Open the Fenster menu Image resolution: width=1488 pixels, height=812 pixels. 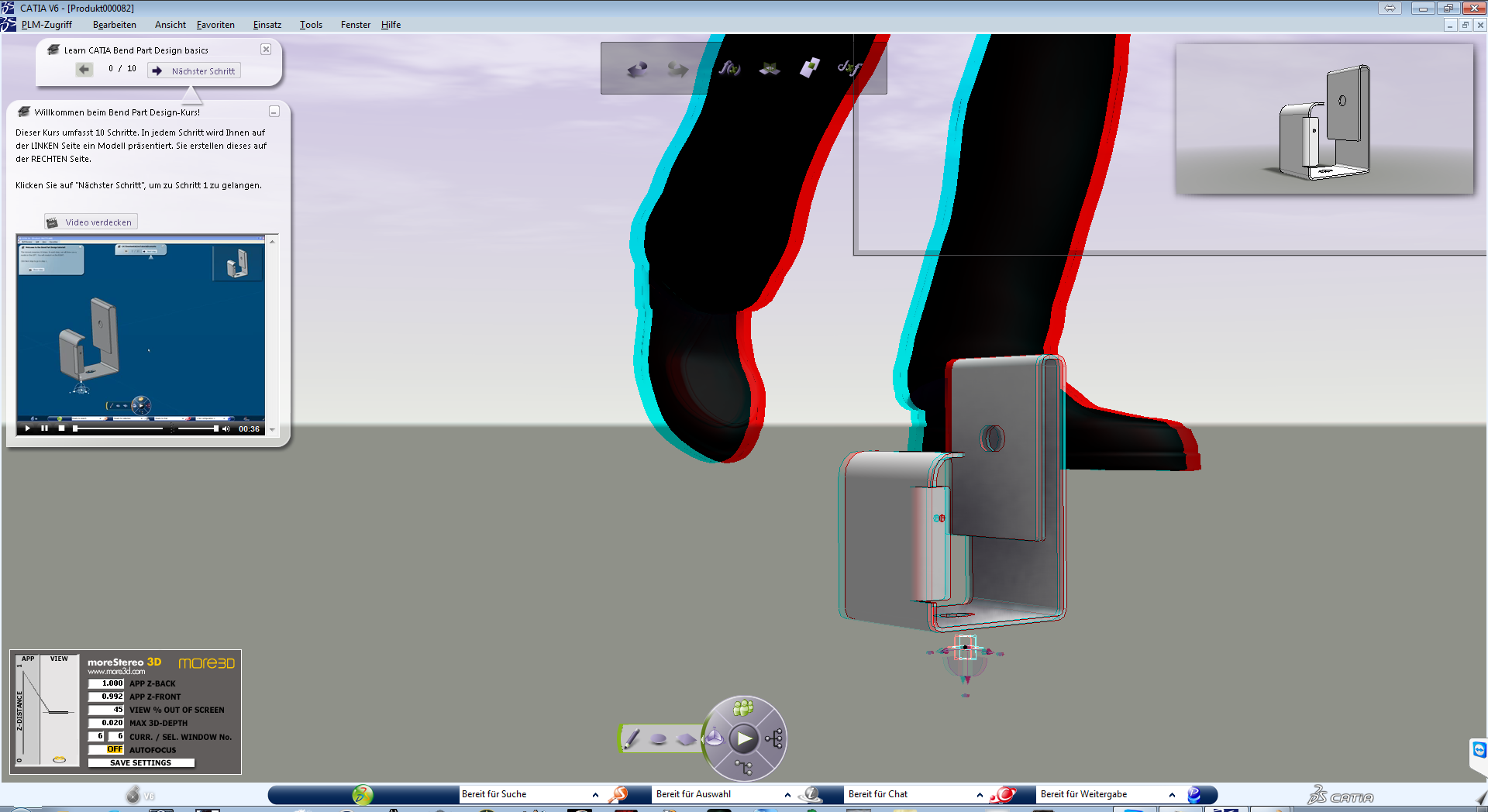pos(356,25)
